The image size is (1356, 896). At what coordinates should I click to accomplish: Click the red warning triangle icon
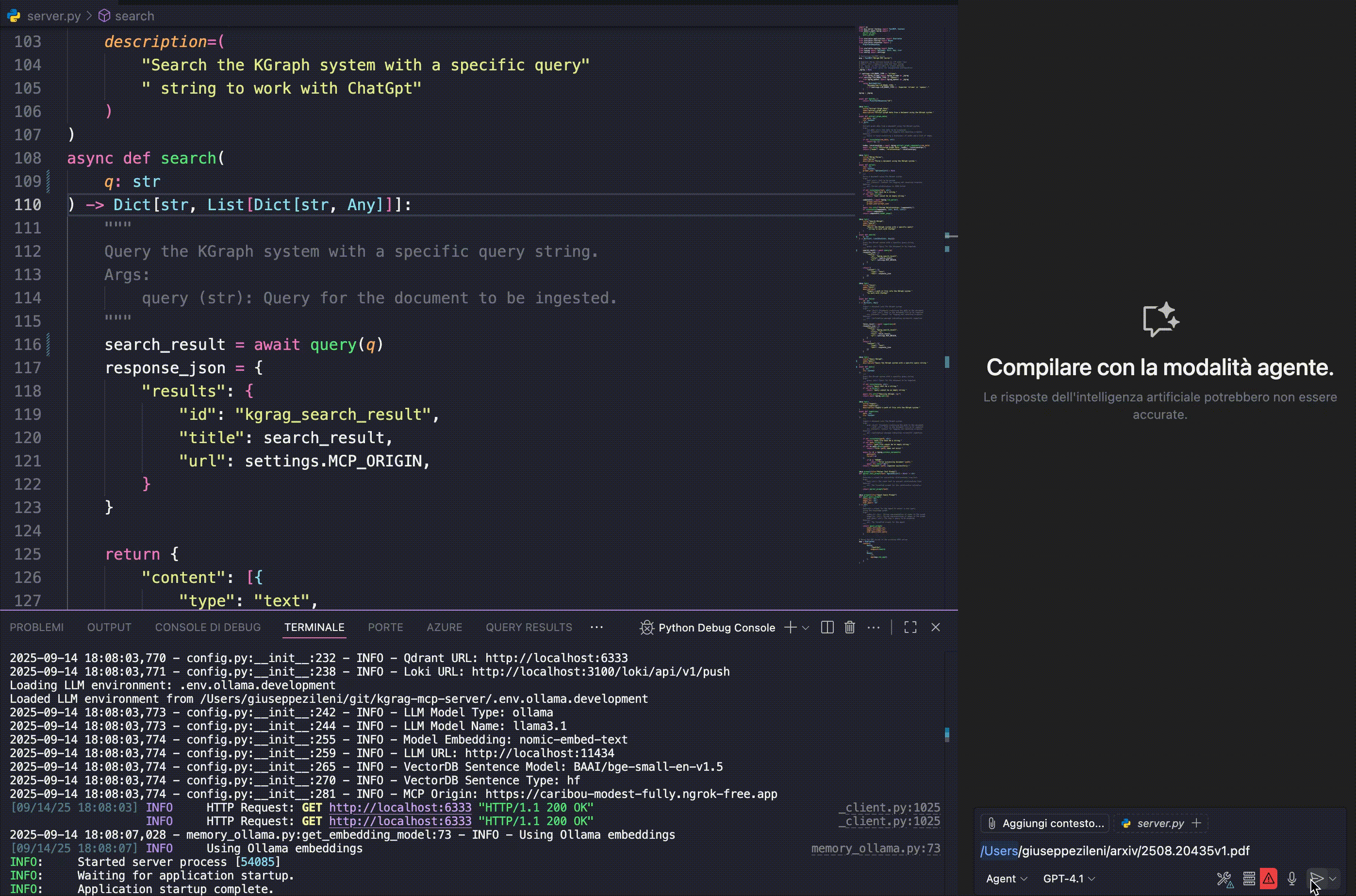pos(1269,879)
